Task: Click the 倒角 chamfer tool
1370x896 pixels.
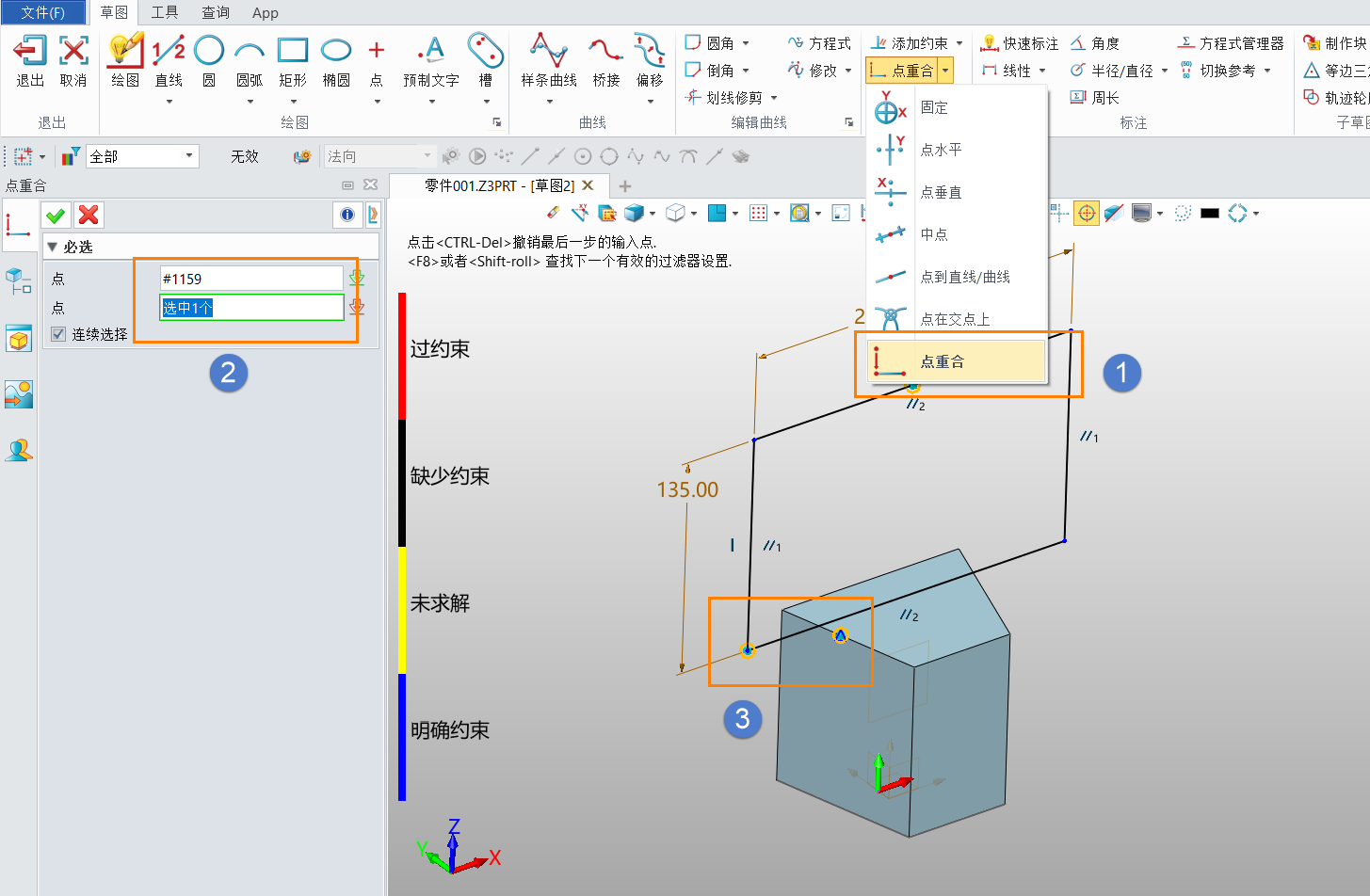Action: coord(710,71)
